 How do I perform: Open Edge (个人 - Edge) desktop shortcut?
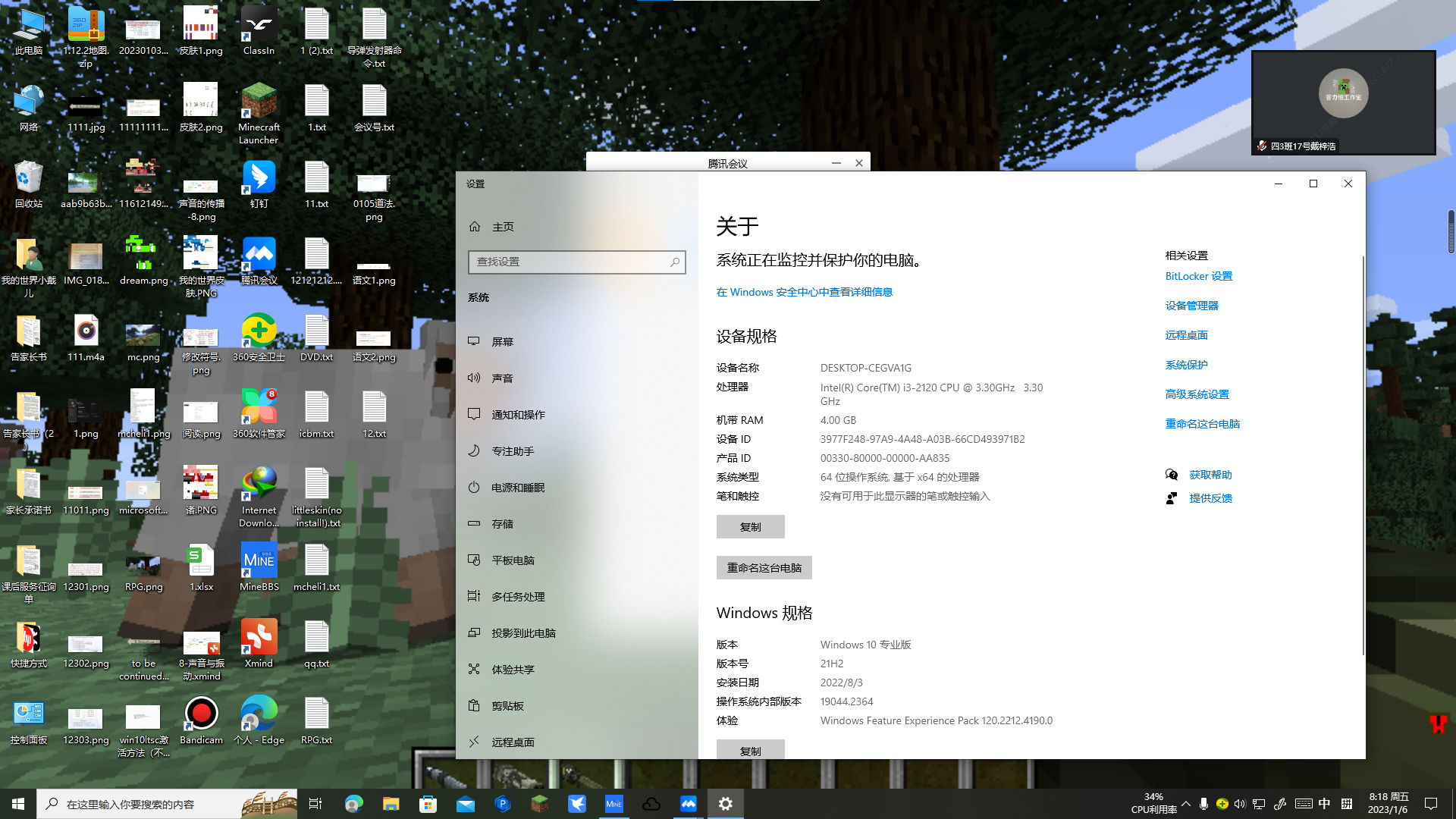(x=259, y=721)
